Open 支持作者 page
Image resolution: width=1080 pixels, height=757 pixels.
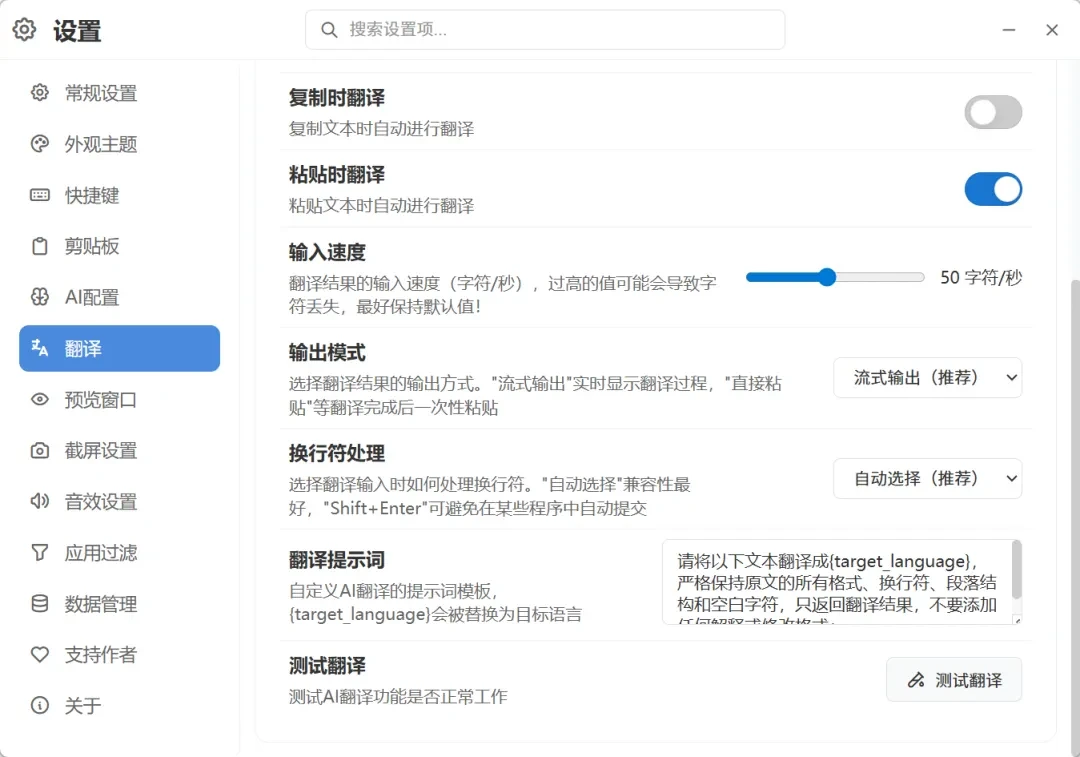coord(119,654)
